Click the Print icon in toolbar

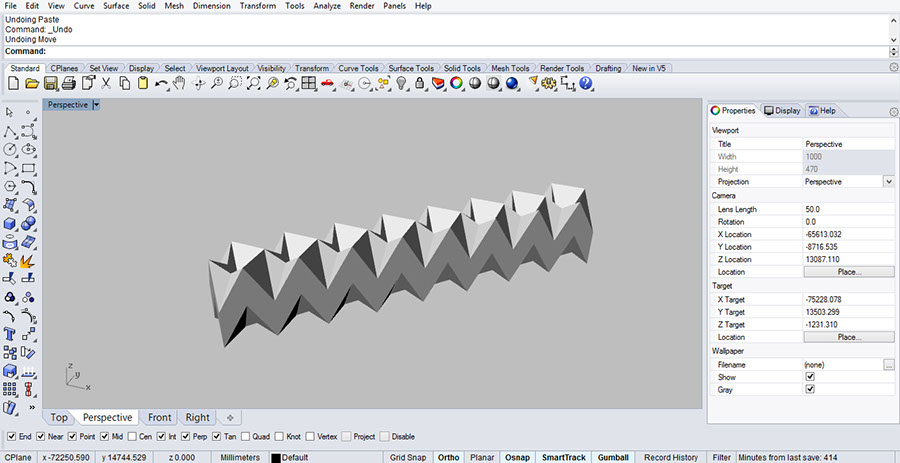click(67, 84)
